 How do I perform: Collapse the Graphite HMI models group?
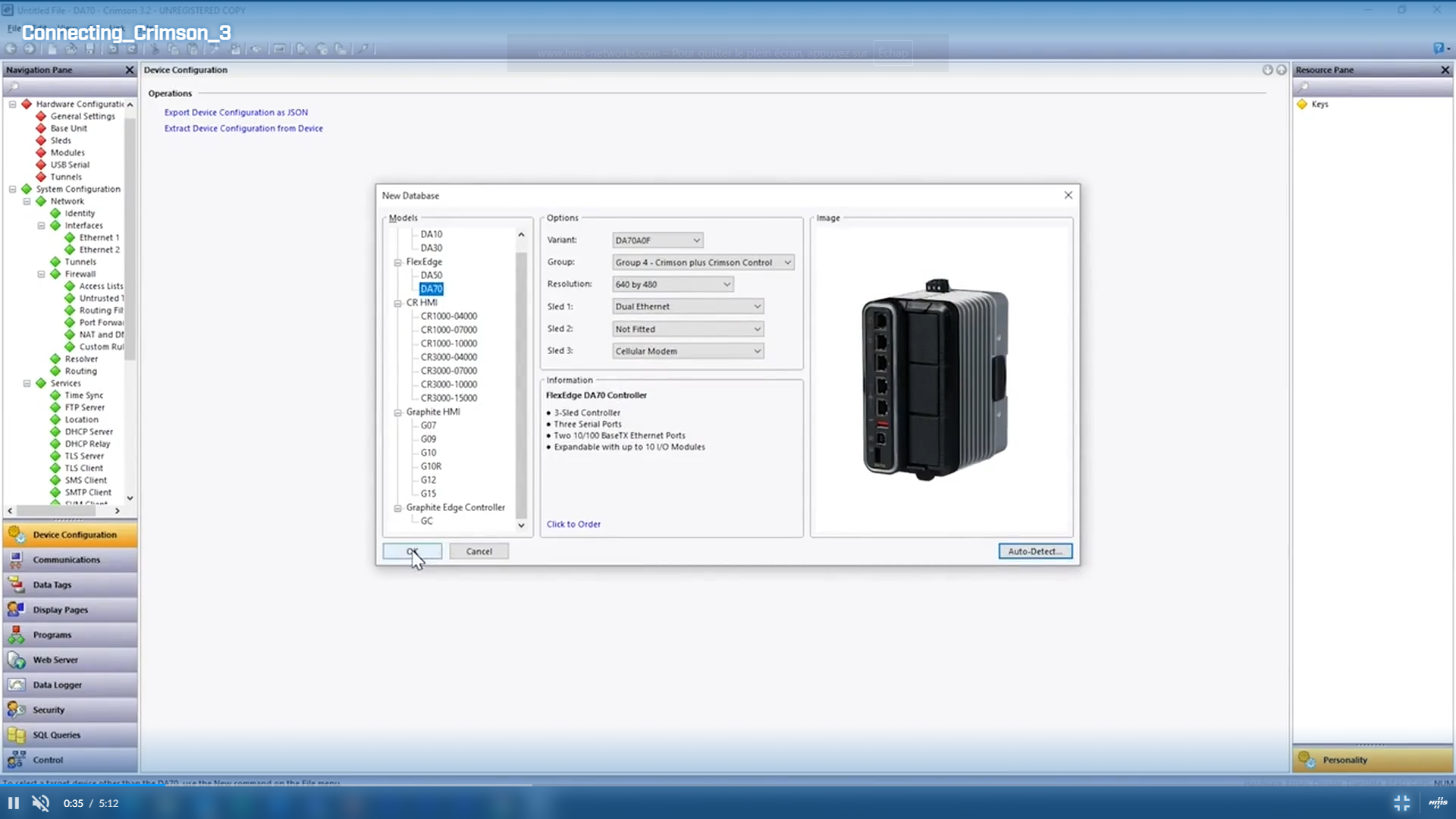[398, 413]
